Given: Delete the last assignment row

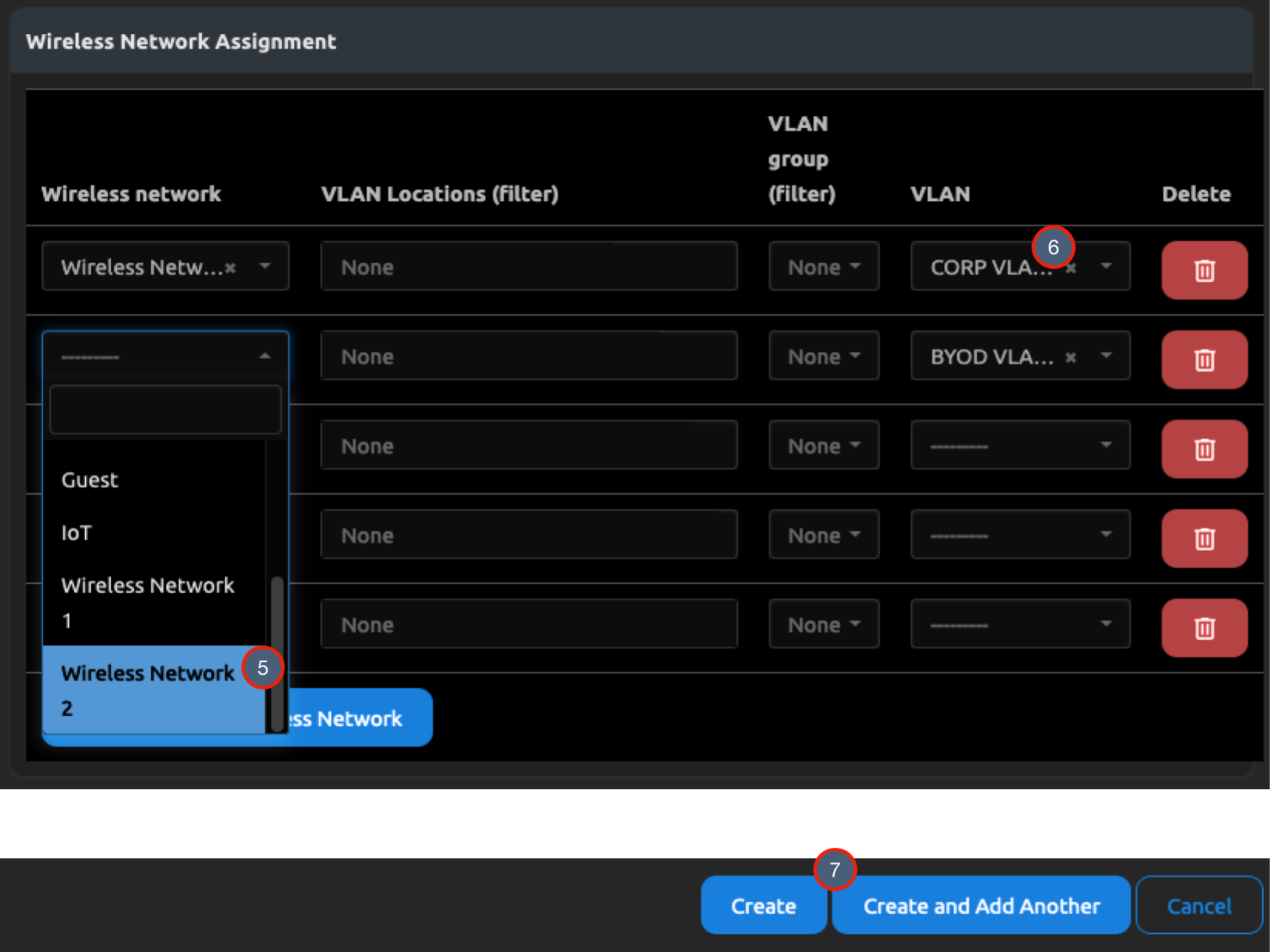Looking at the screenshot, I should pos(1203,627).
